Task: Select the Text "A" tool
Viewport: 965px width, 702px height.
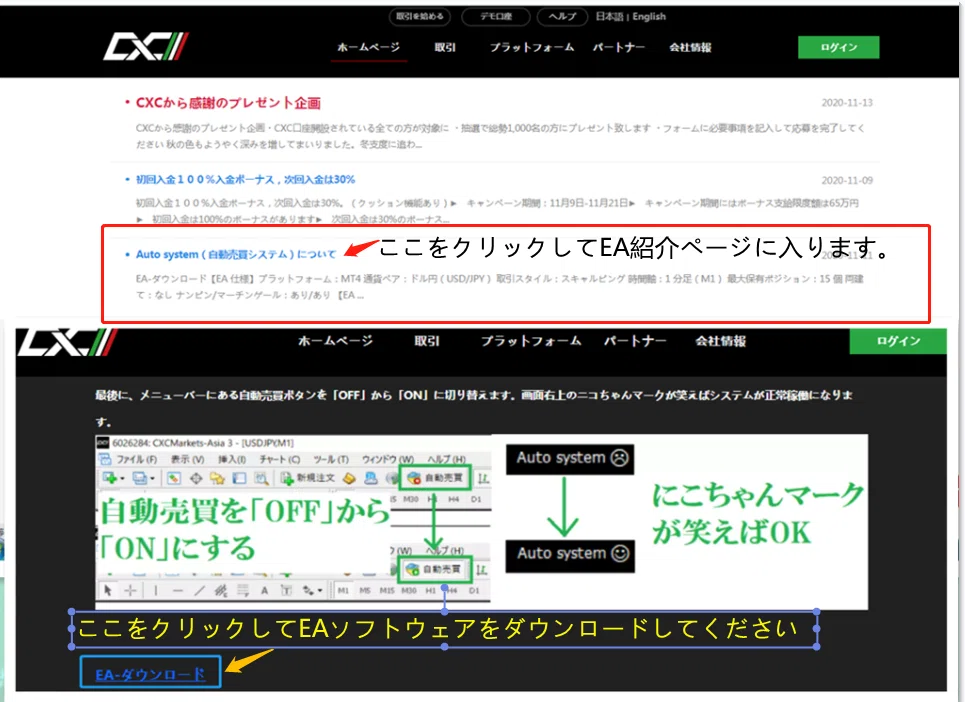Action: [264, 591]
